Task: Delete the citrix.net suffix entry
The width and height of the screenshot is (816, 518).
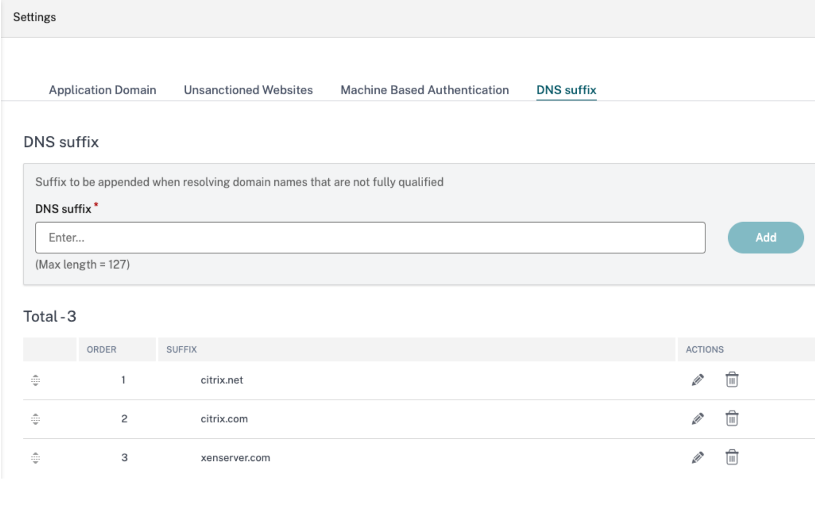Action: [x=732, y=380]
